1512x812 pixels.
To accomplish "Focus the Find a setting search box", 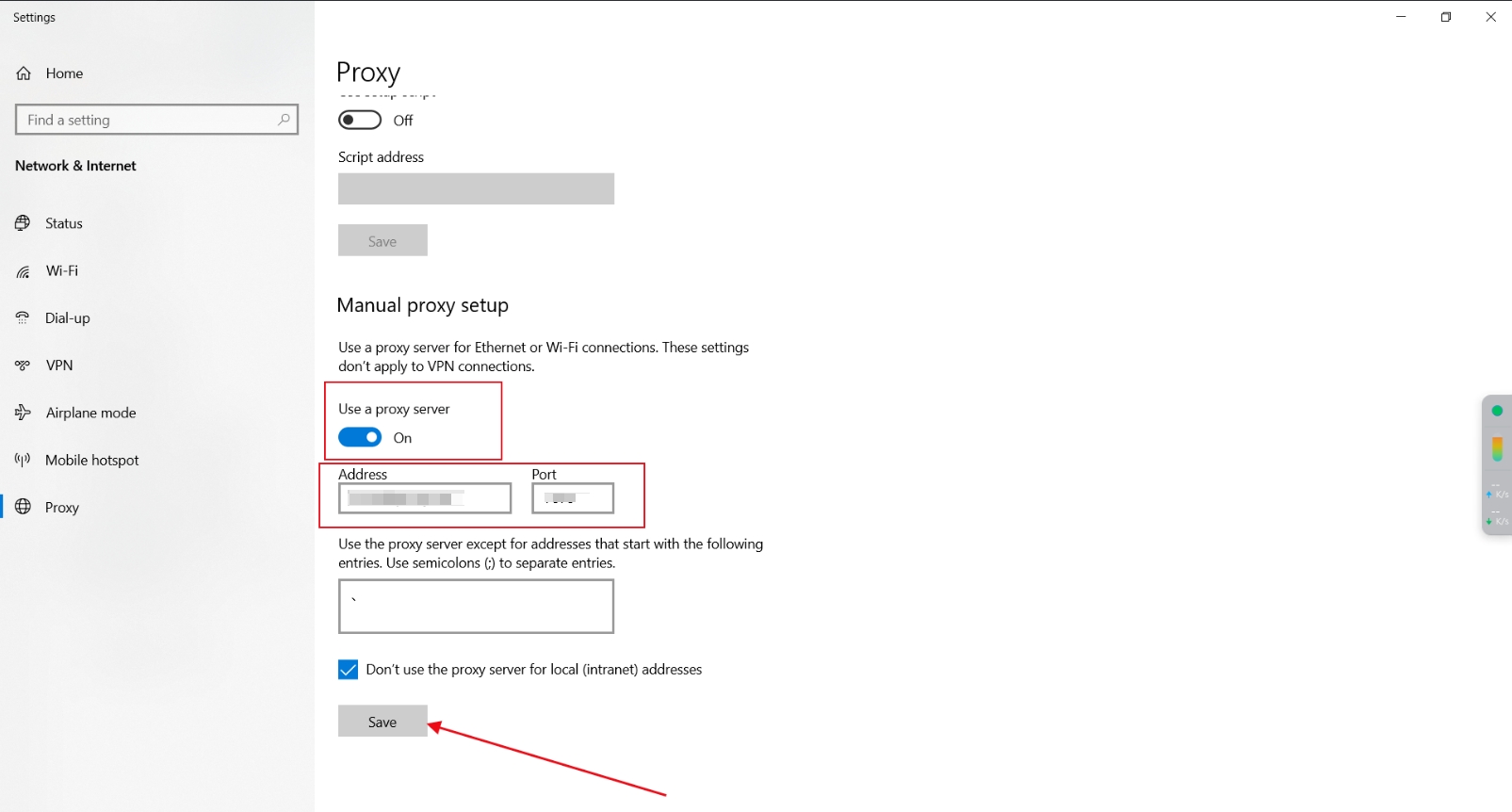I will (146, 120).
